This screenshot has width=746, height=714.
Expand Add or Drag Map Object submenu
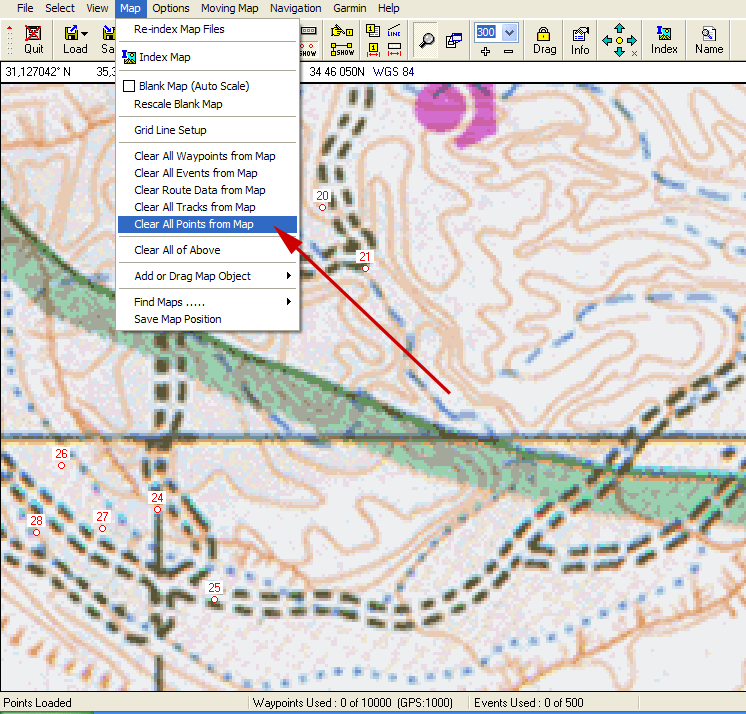pyautogui.click(x=207, y=276)
